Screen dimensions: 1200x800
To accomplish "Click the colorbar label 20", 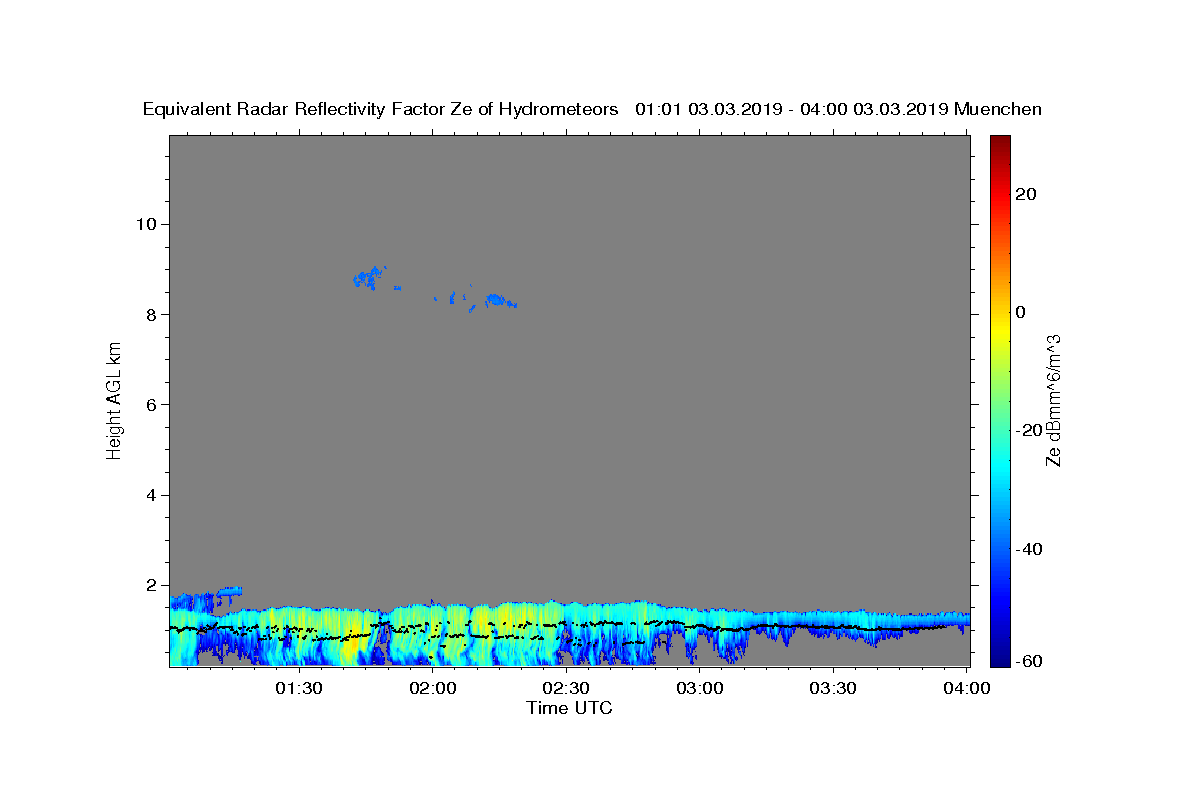I will 1026,194.
